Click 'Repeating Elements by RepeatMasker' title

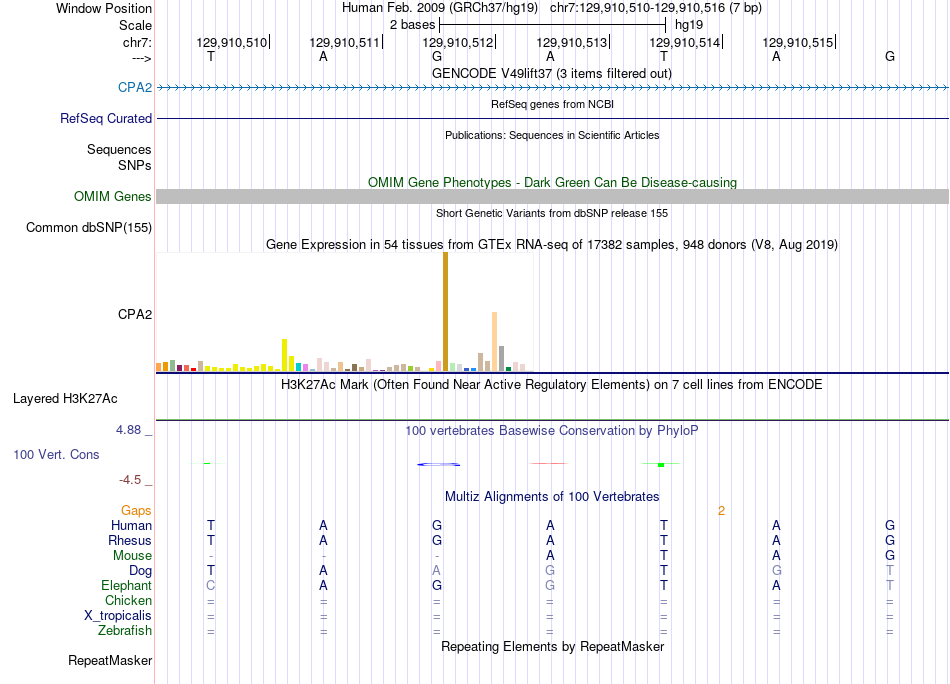tap(553, 646)
